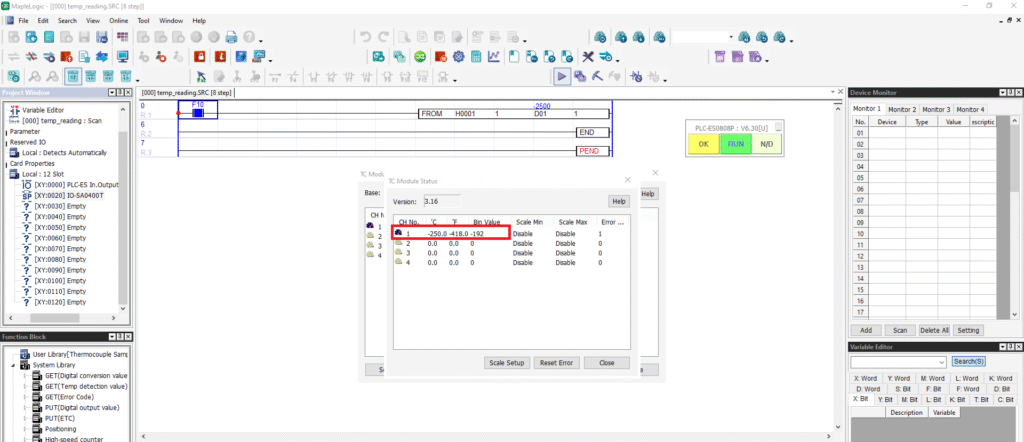Click the FROM H0001 instruction block
The height and width of the screenshot is (442, 1024).
click(514, 114)
